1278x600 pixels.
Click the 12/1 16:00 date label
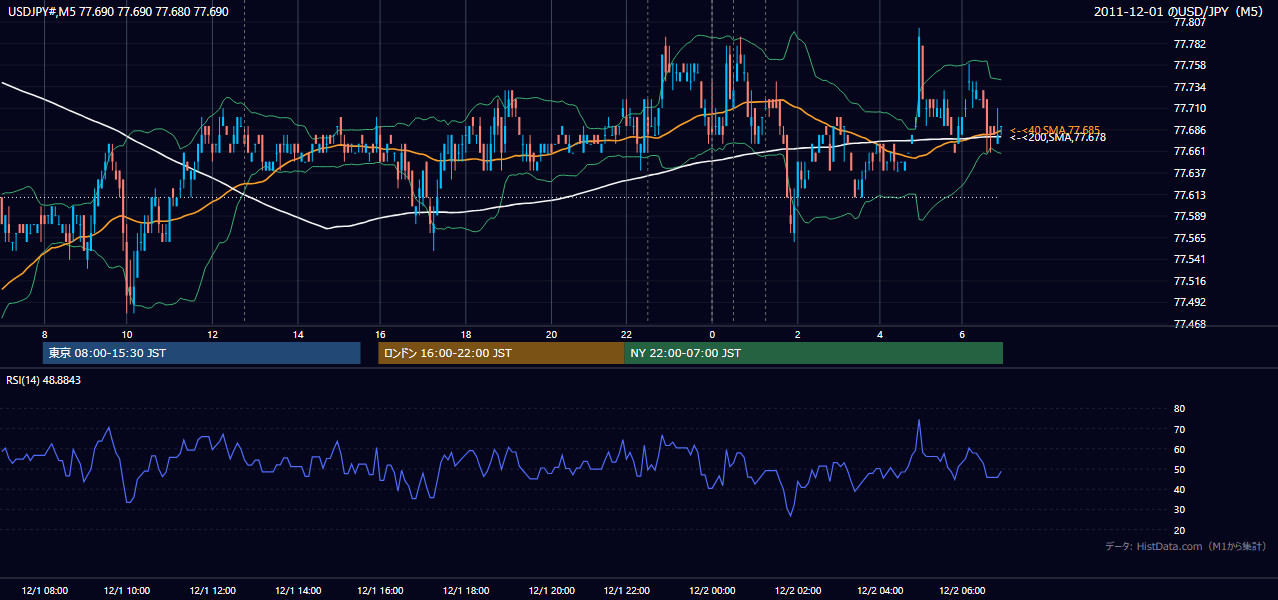click(380, 591)
